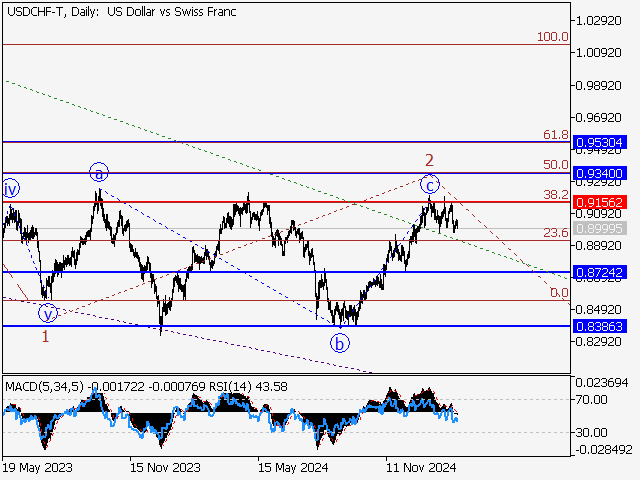The height and width of the screenshot is (480, 640).
Task: Click the circled 'v' wave label
Action: (x=47, y=313)
